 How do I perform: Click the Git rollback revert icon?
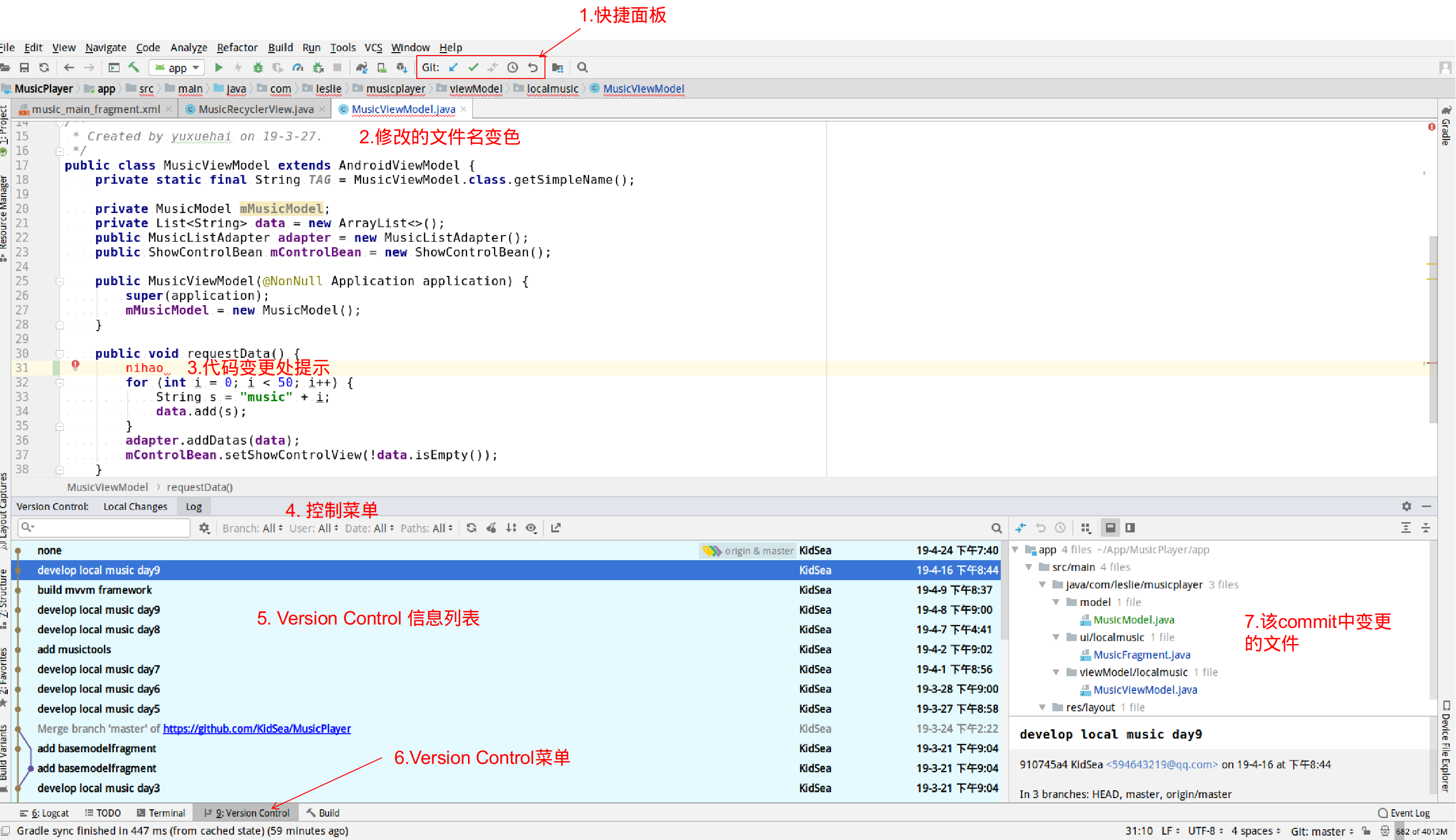click(x=532, y=67)
